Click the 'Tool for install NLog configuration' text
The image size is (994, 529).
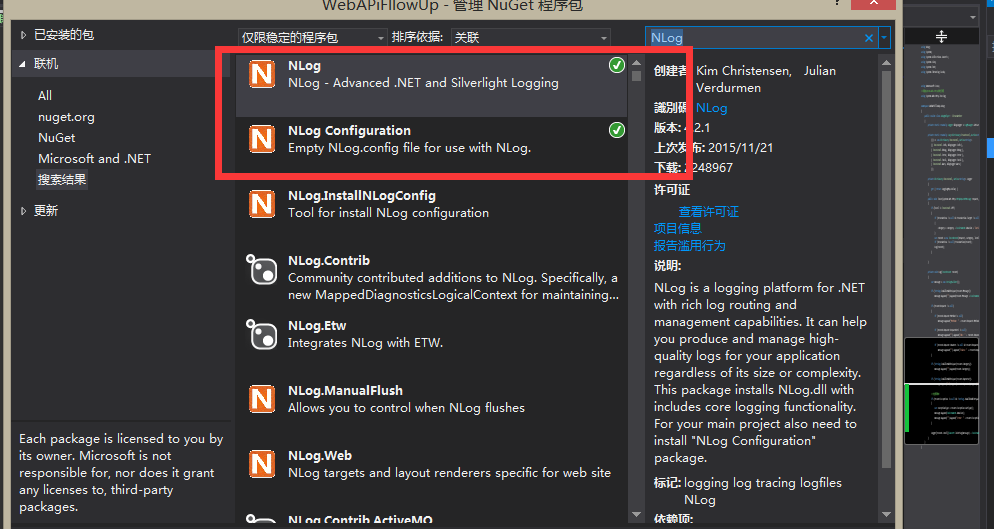pyautogui.click(x=388, y=212)
